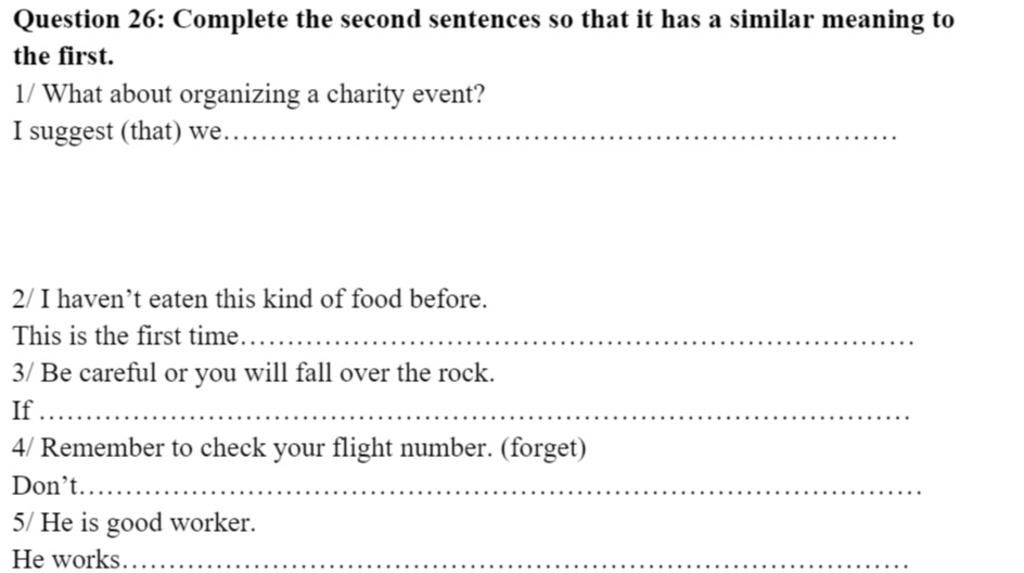Click the words "the first." in heading
Screen dimensions: 1024x573
tap(63, 56)
